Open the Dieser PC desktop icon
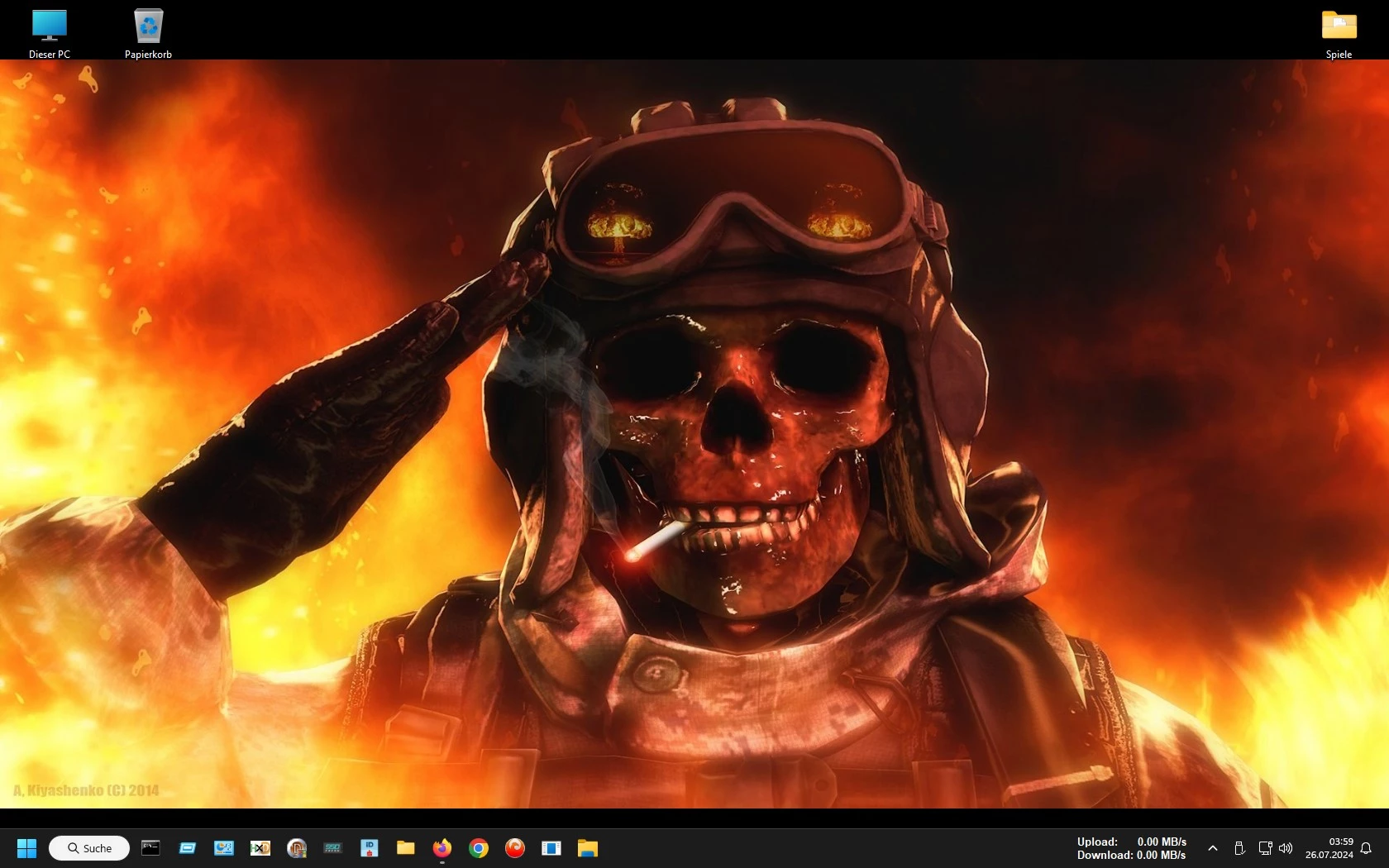This screenshot has height=868, width=1389. pyautogui.click(x=49, y=34)
